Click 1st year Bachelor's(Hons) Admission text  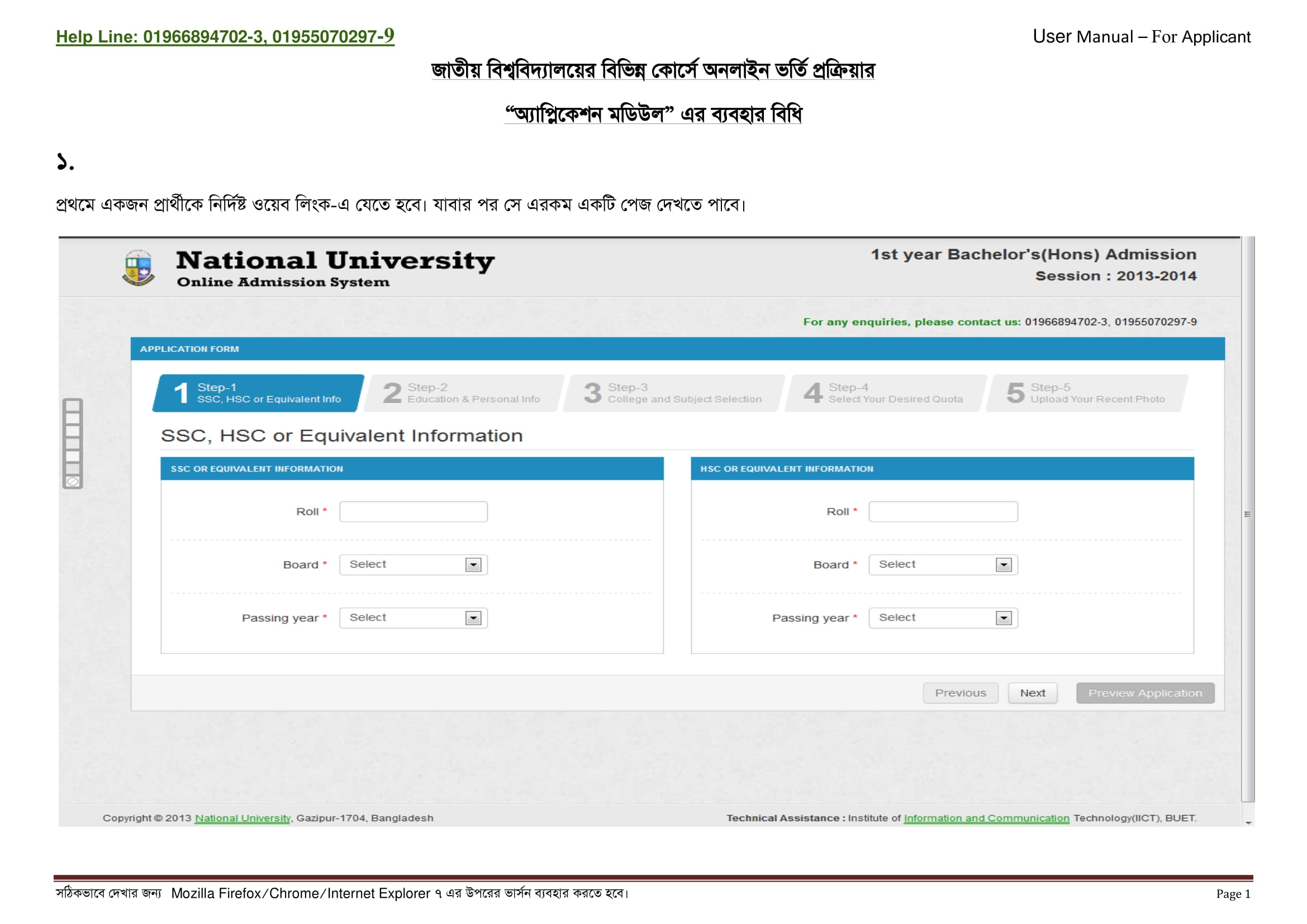pos(1034,254)
